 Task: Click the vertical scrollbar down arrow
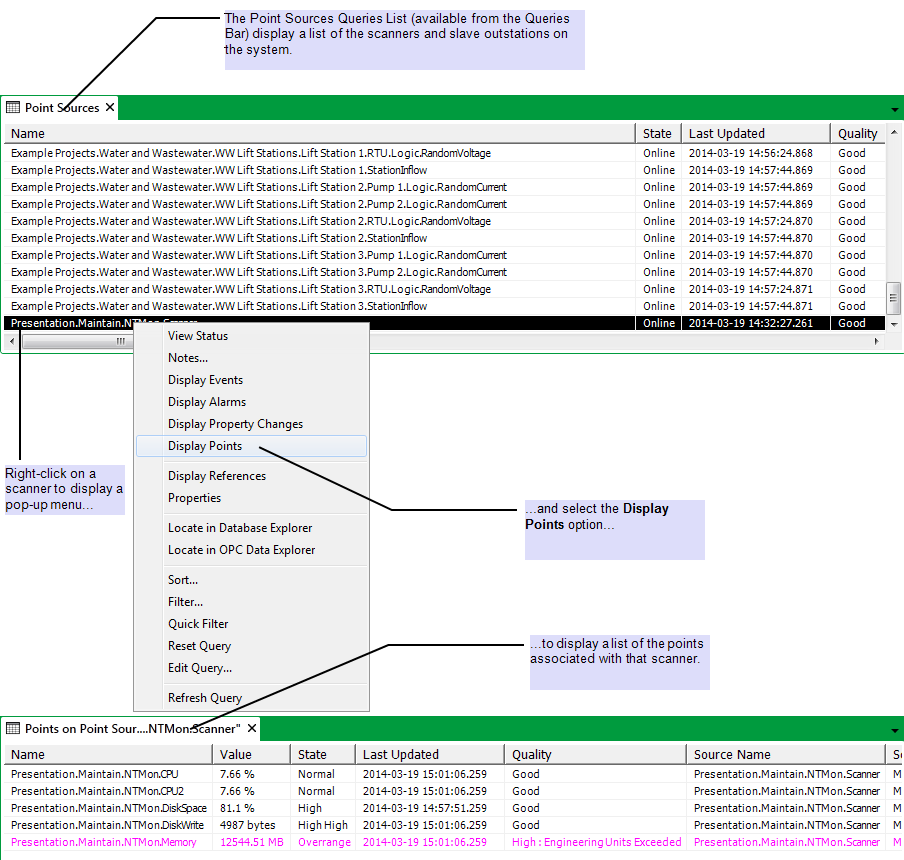894,324
